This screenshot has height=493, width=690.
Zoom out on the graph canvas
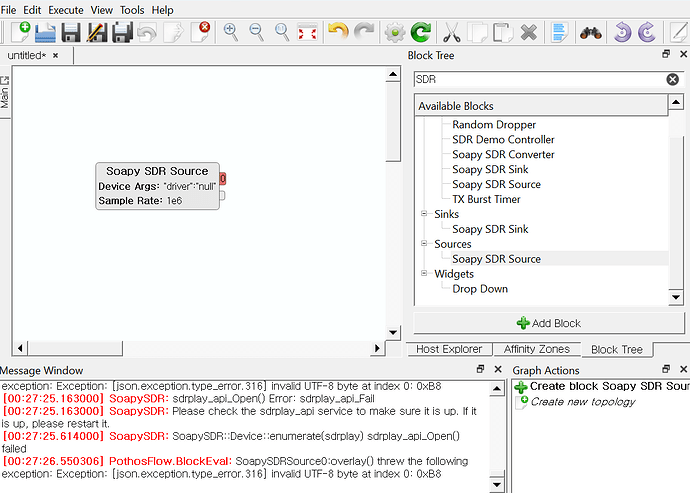point(256,32)
